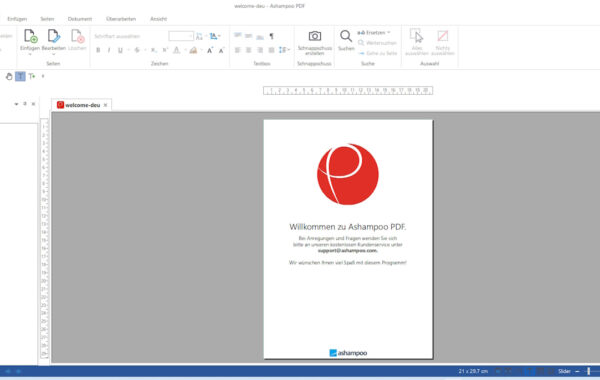Click the bottom vertical alignment icon
600x380 pixels.
point(260,37)
